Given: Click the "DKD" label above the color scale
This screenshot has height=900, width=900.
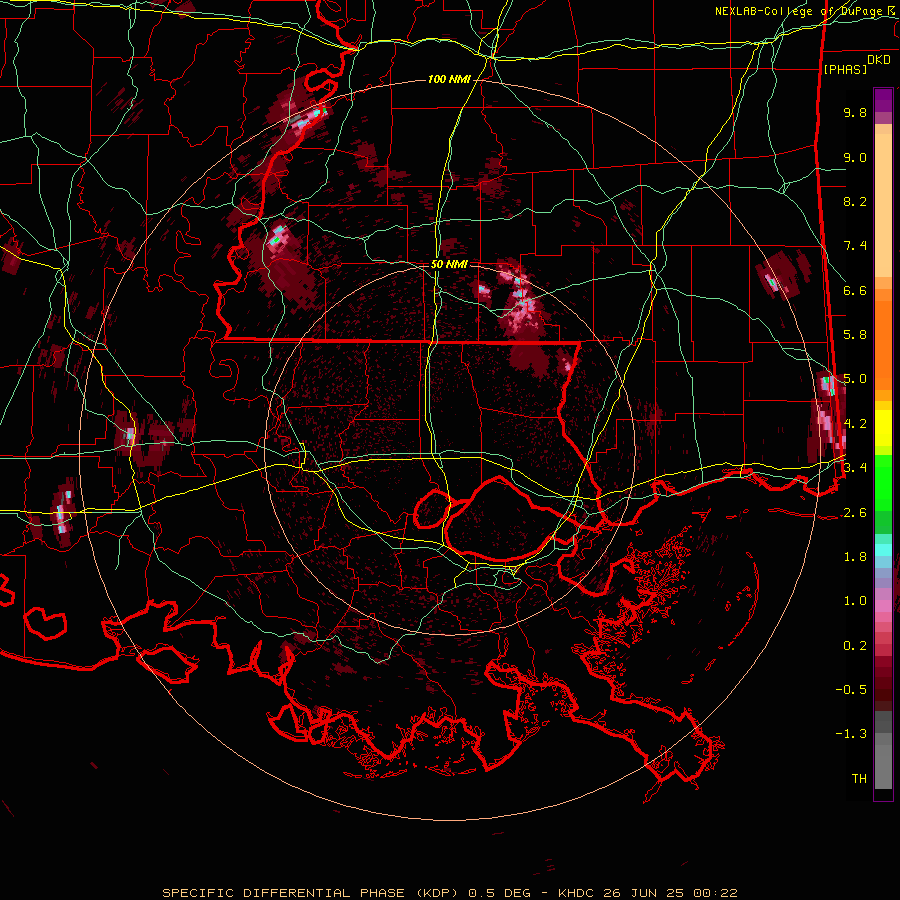Looking at the screenshot, I should click(x=879, y=60).
